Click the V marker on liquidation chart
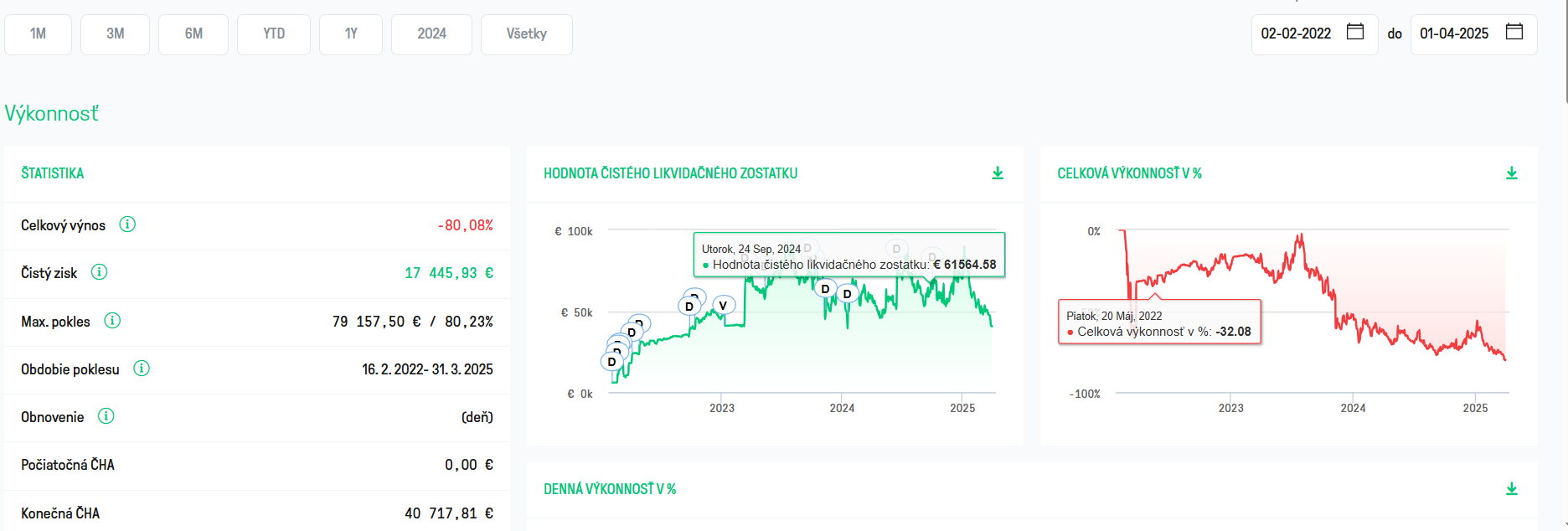 (723, 306)
